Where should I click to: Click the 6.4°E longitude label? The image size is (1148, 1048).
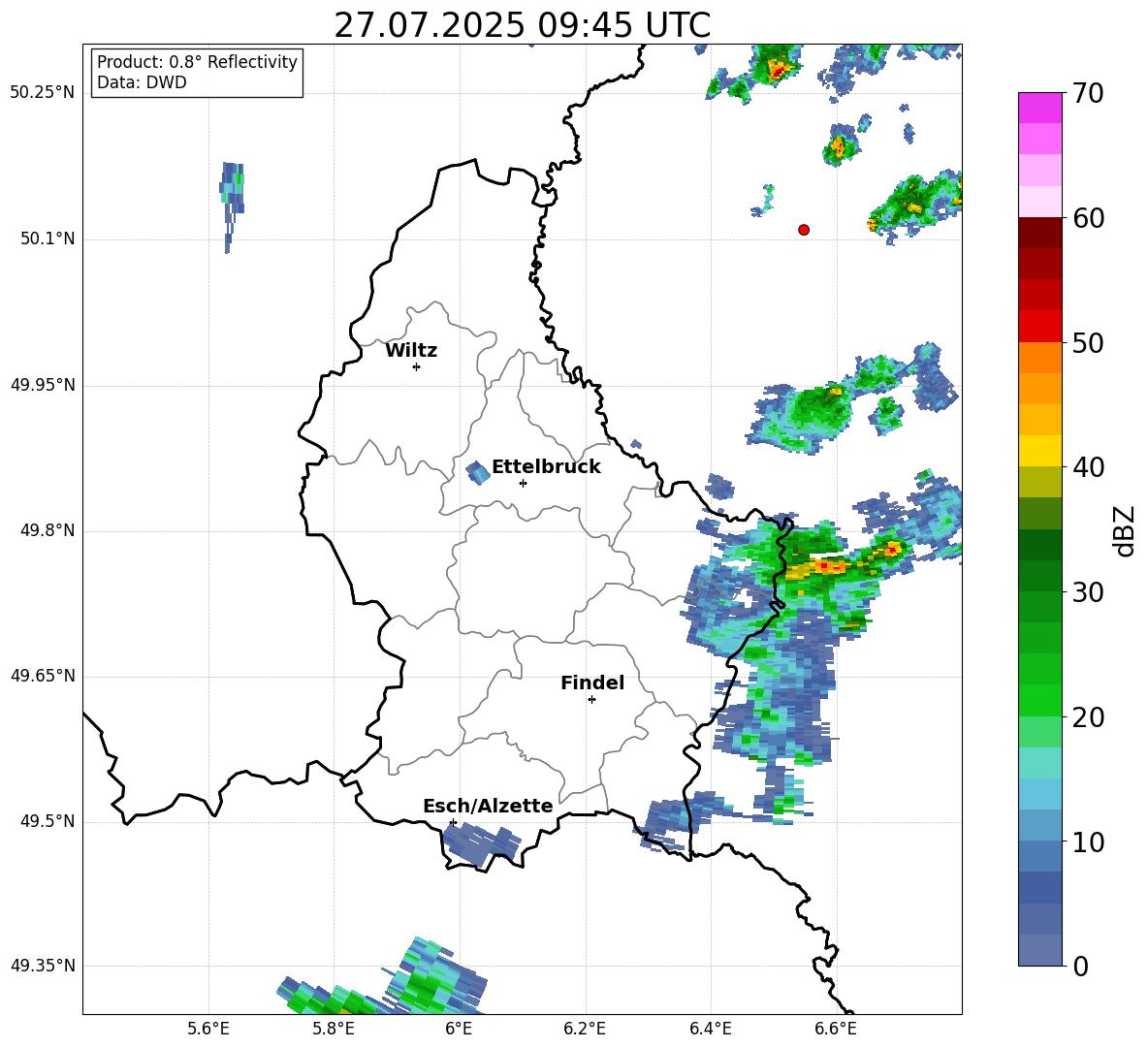pos(710,1030)
